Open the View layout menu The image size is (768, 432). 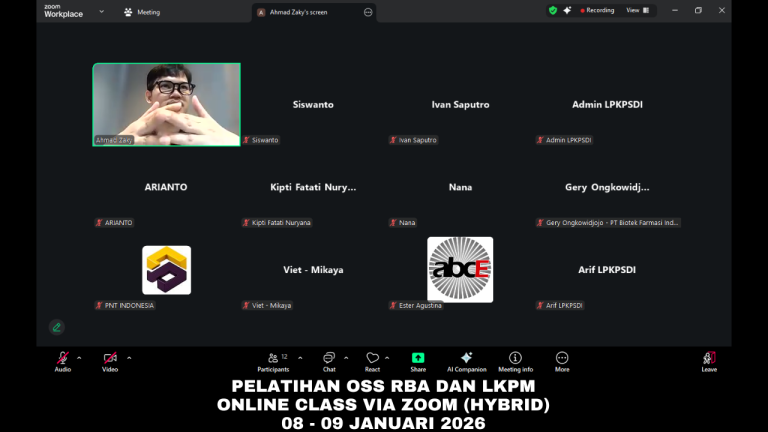pos(637,10)
